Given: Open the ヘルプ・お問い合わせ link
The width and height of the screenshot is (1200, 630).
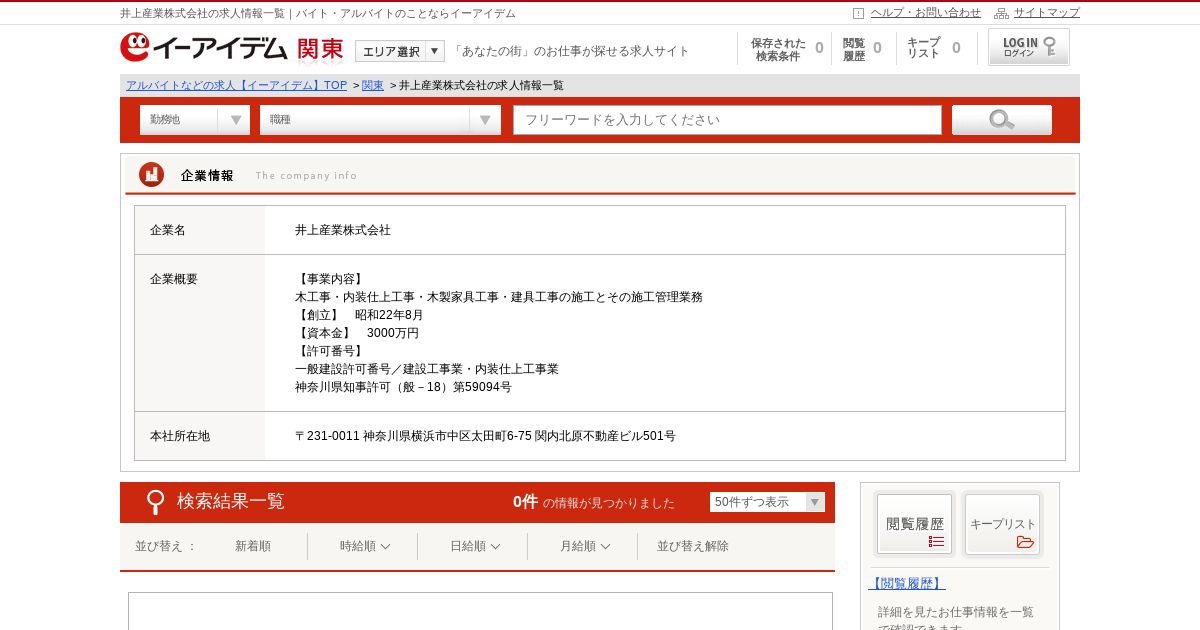Looking at the screenshot, I should point(926,13).
